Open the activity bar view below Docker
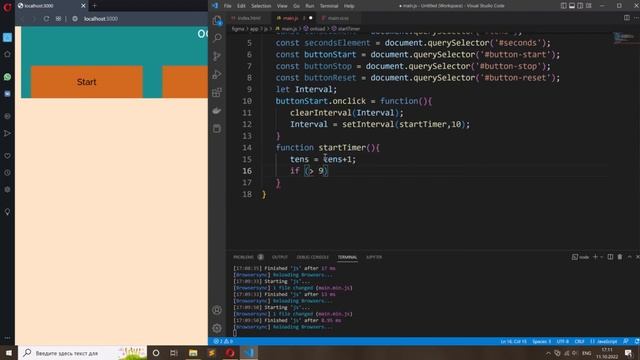The image size is (640, 360). click(x=217, y=129)
